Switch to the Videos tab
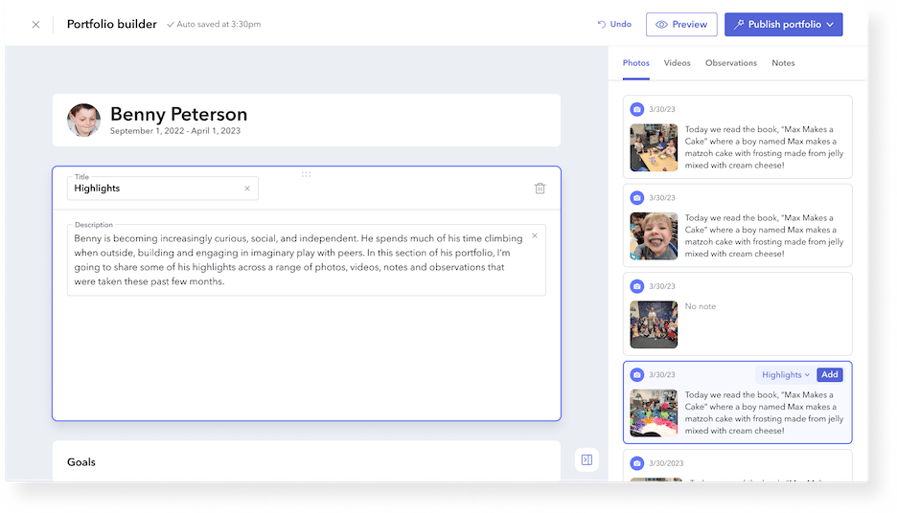Image resolution: width=897 pixels, height=513 pixels. [x=677, y=63]
